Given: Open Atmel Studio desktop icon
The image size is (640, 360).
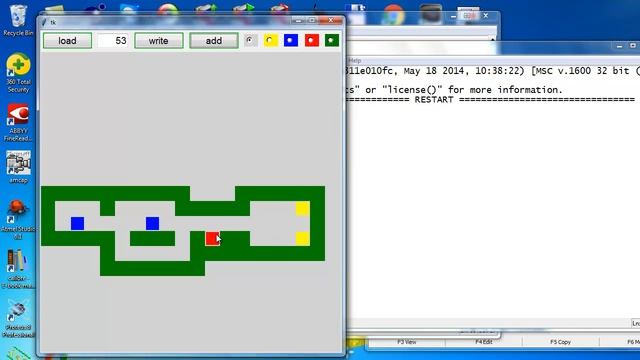Looking at the screenshot, I should tap(18, 220).
